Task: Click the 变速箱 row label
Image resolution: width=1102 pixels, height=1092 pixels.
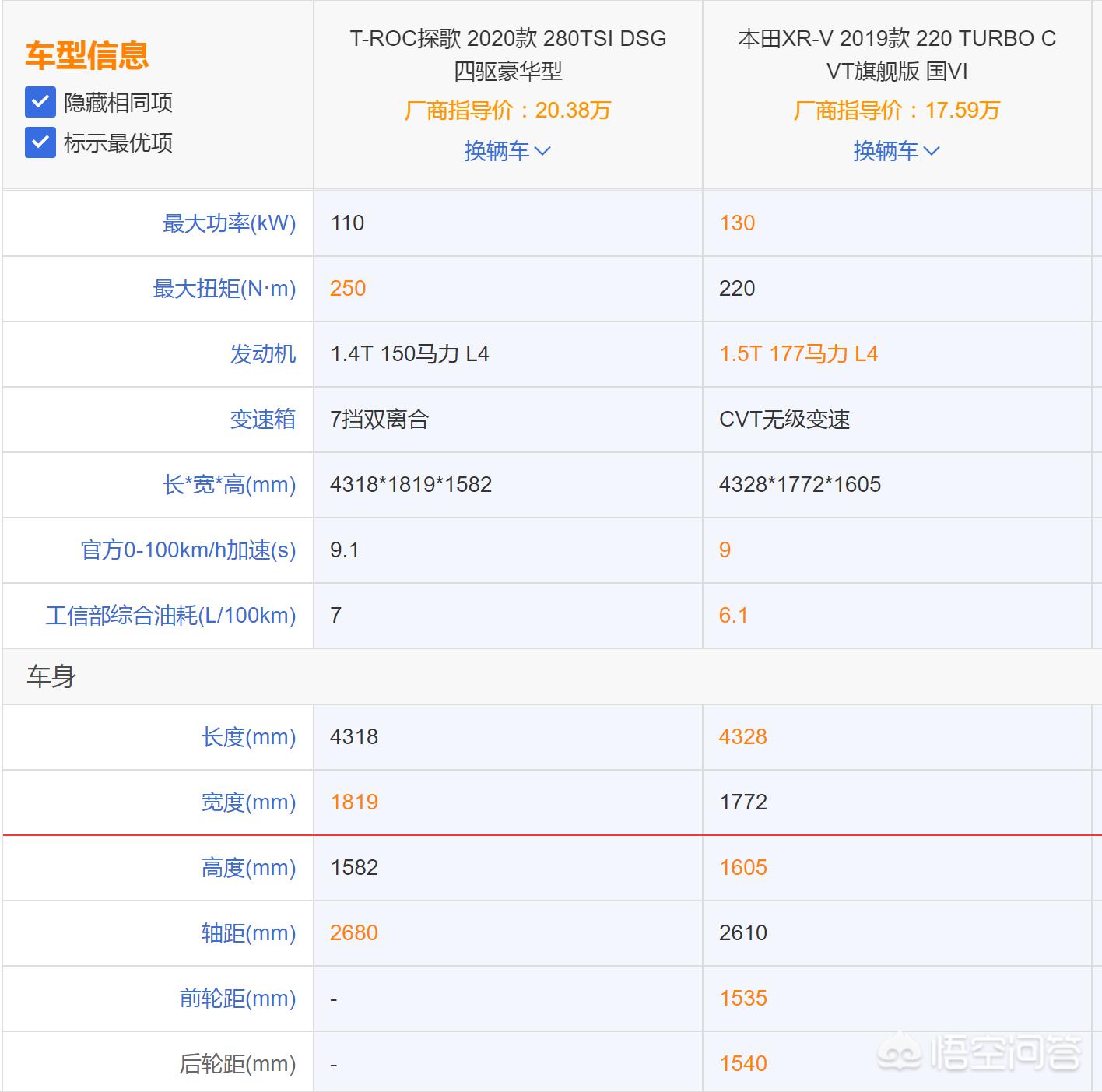Action: point(263,420)
